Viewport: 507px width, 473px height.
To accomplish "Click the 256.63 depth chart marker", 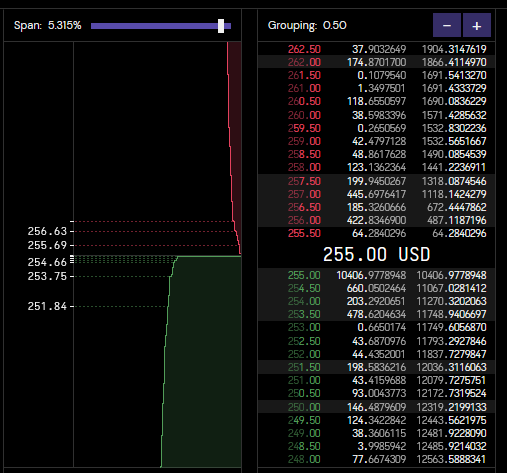I will coord(47,231).
